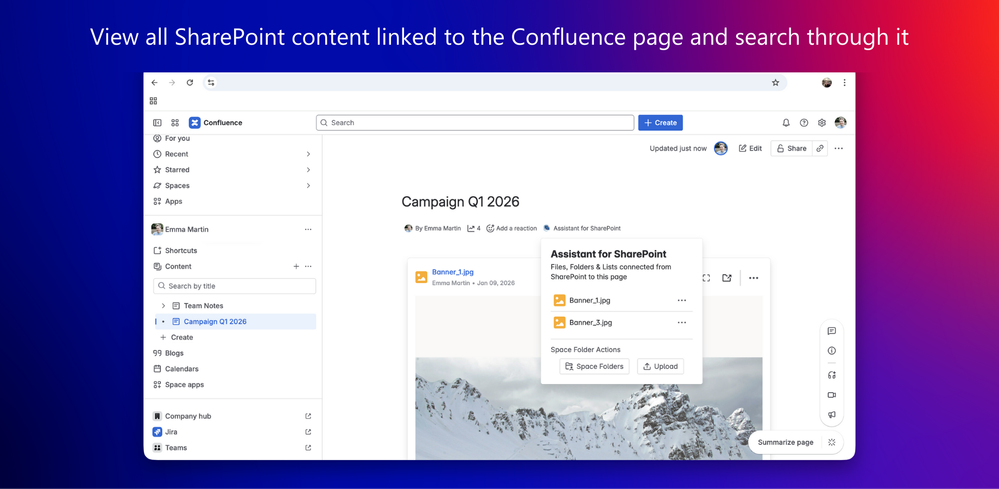
Task: Open the user account avatar in Confluence
Action: click(x=841, y=123)
